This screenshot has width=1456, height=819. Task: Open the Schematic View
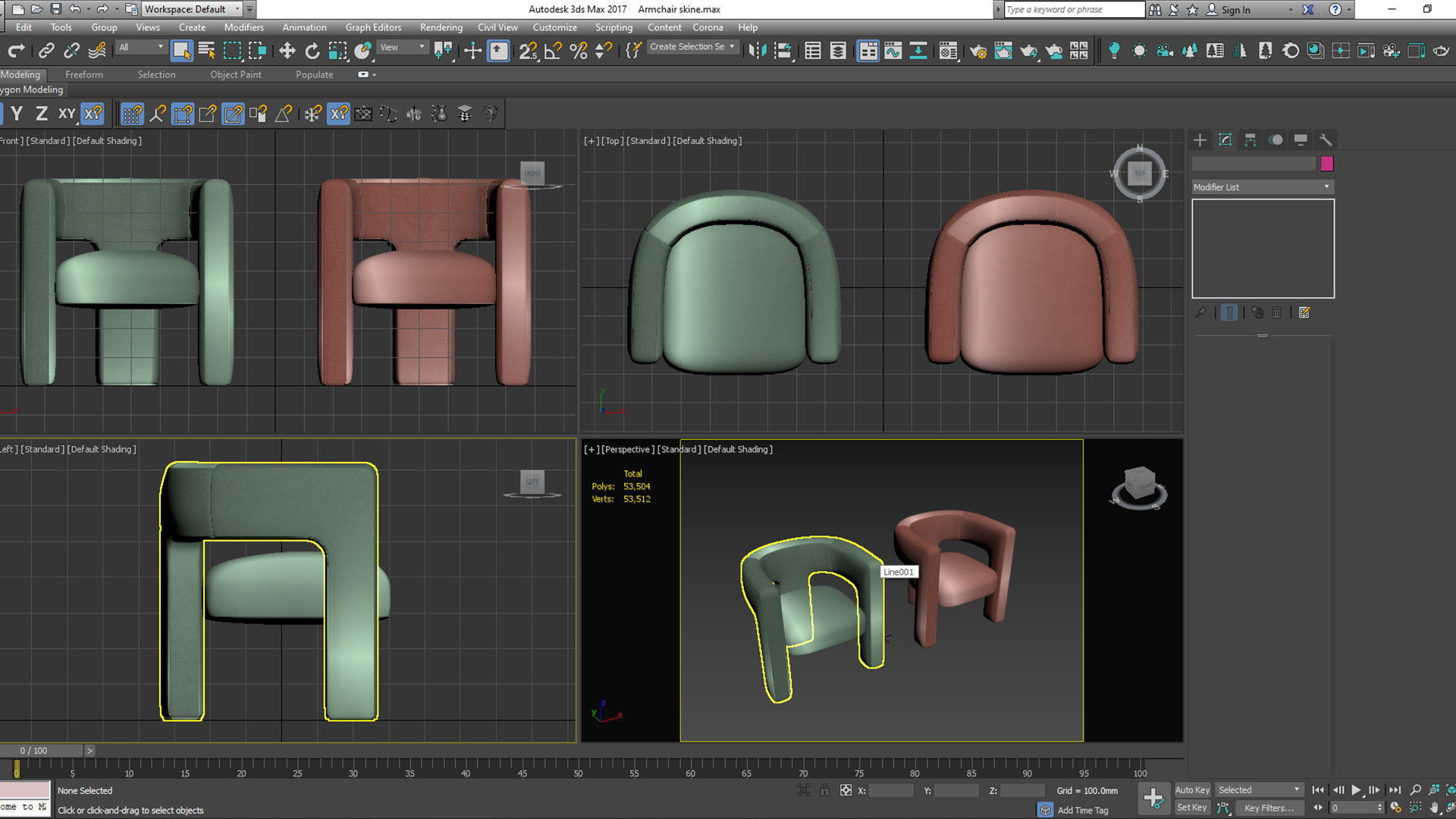[x=918, y=51]
